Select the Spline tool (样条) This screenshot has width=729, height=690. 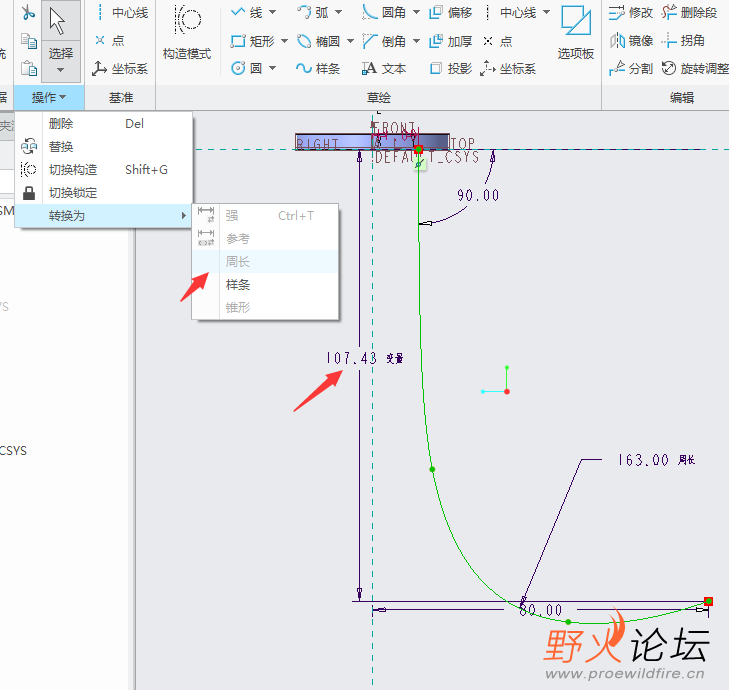(x=318, y=68)
